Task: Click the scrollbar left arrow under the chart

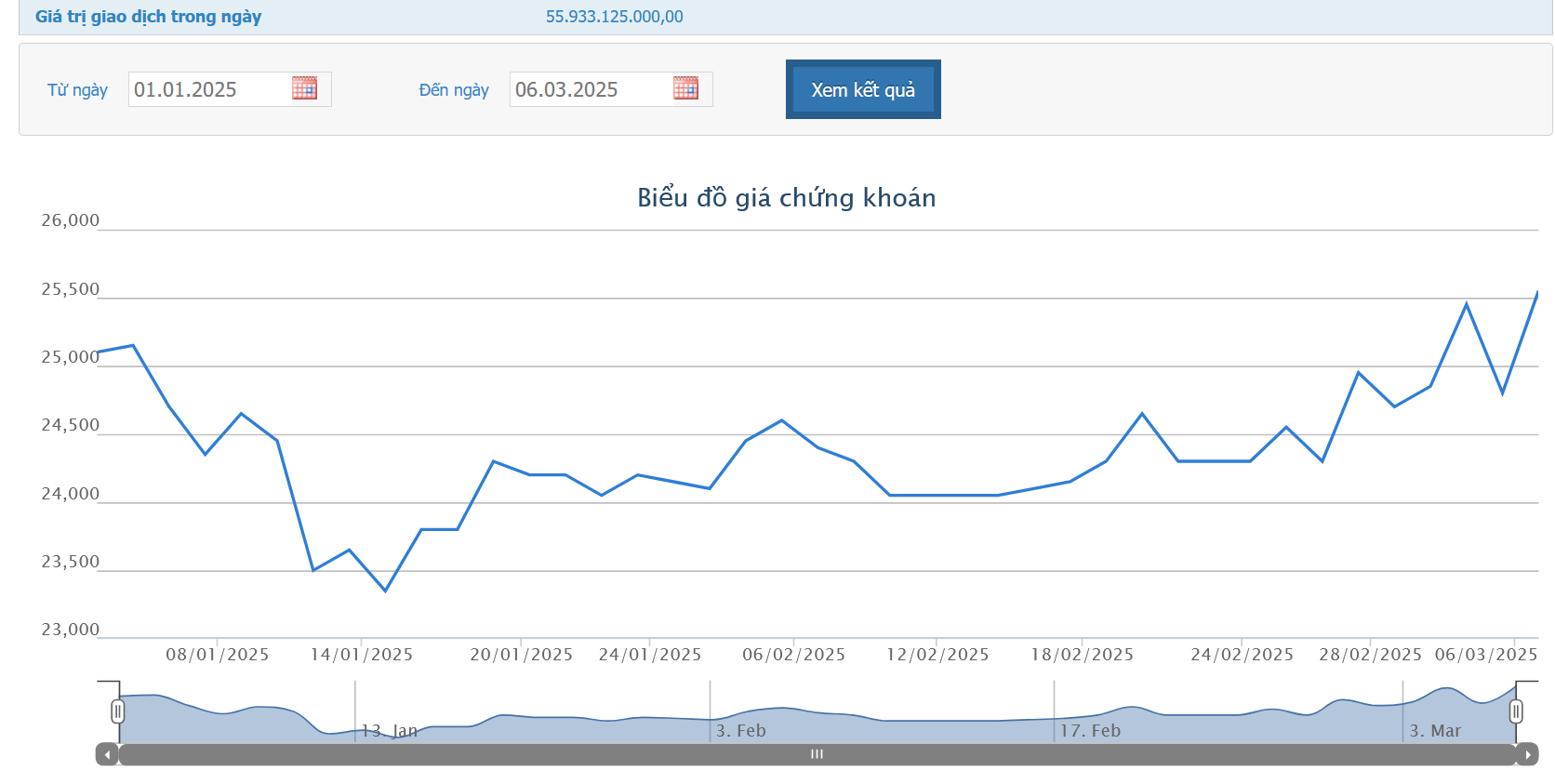Action: point(108,754)
